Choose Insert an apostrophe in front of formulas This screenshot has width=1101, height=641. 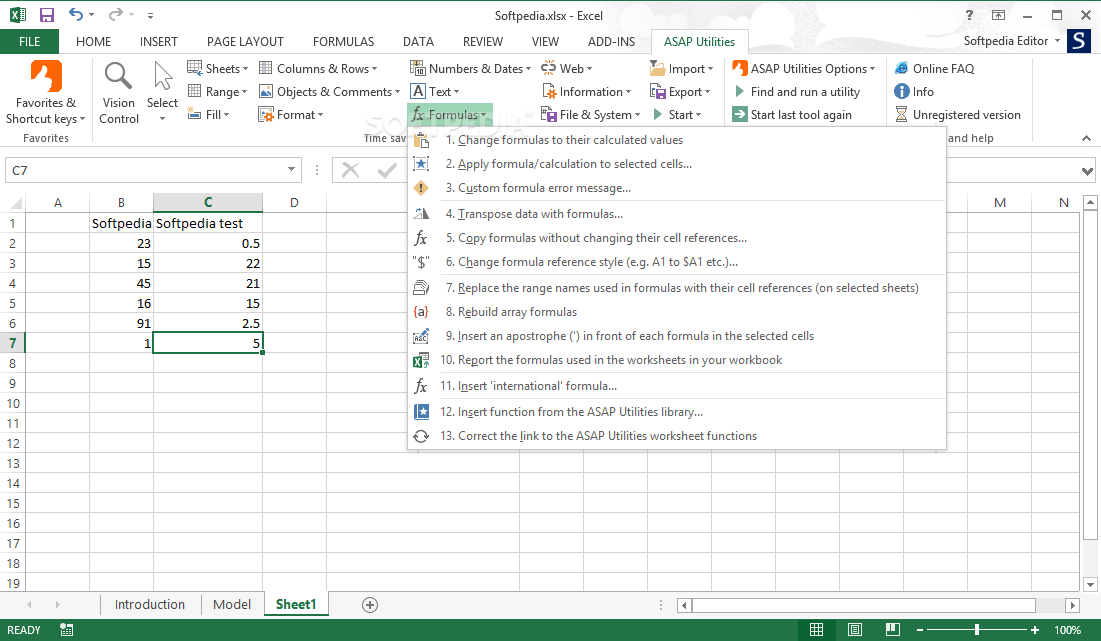677,336
